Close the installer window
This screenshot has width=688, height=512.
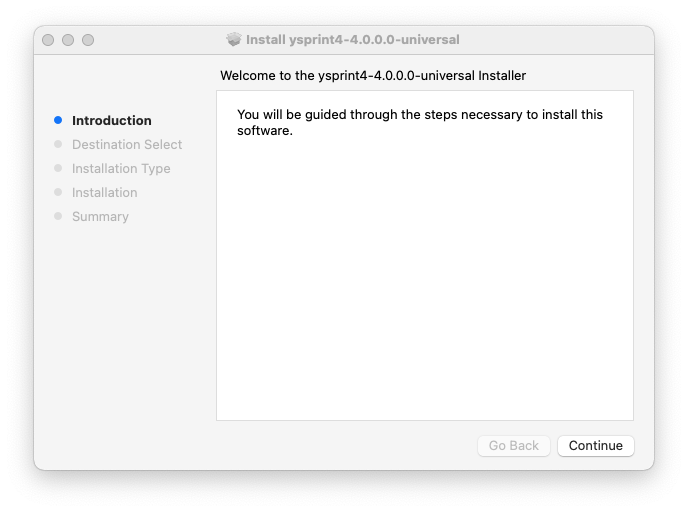tap(48, 40)
